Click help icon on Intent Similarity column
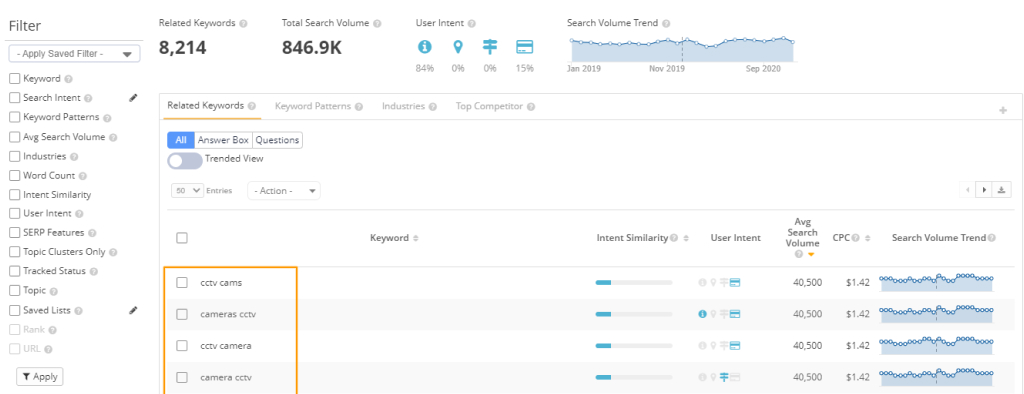 [x=673, y=238]
